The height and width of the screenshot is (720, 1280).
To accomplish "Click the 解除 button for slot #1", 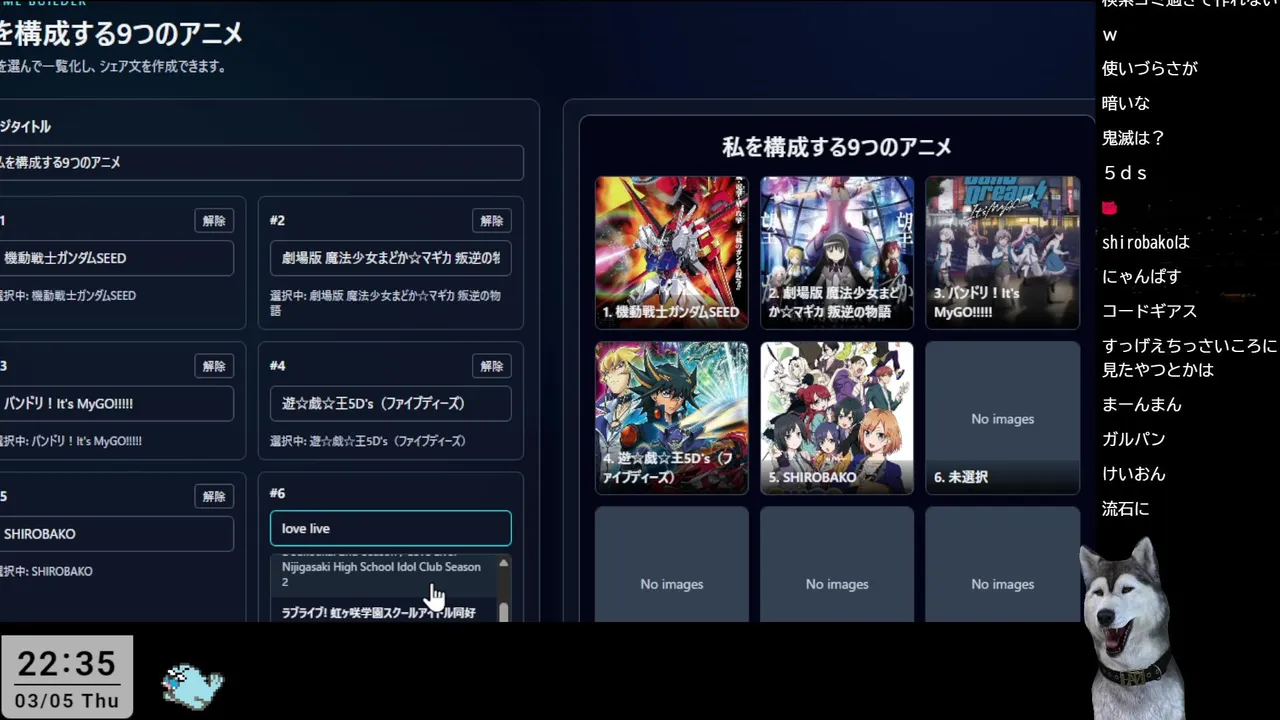I will (214, 220).
